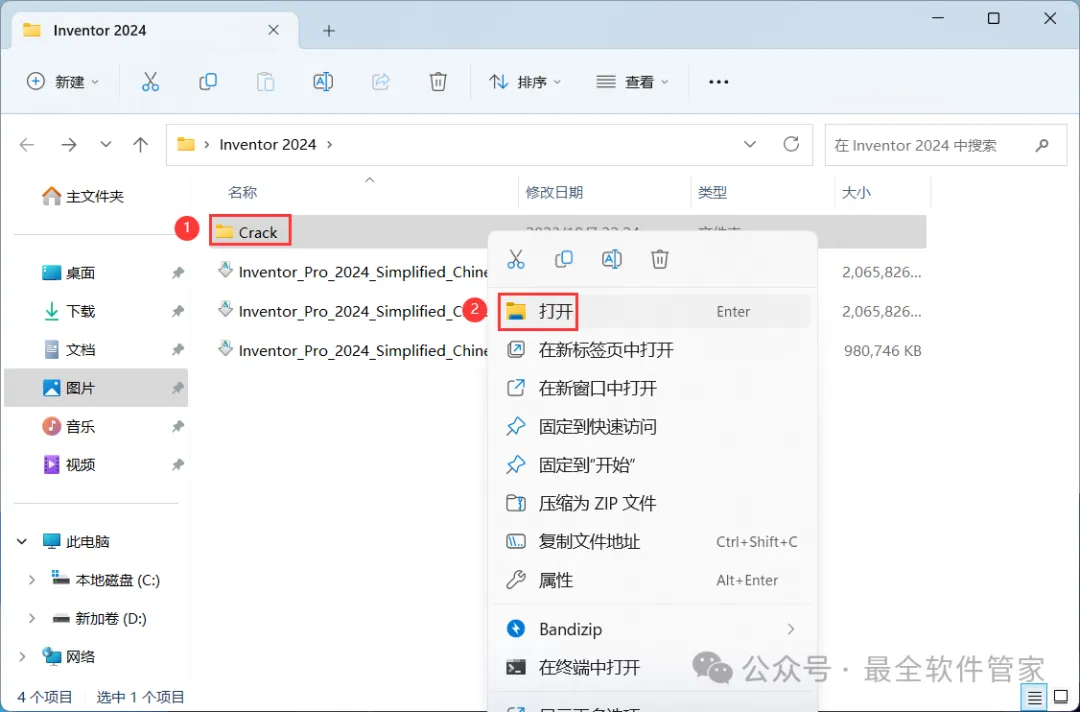Click the Rename icon in the context menu
The image size is (1080, 712).
click(612, 259)
